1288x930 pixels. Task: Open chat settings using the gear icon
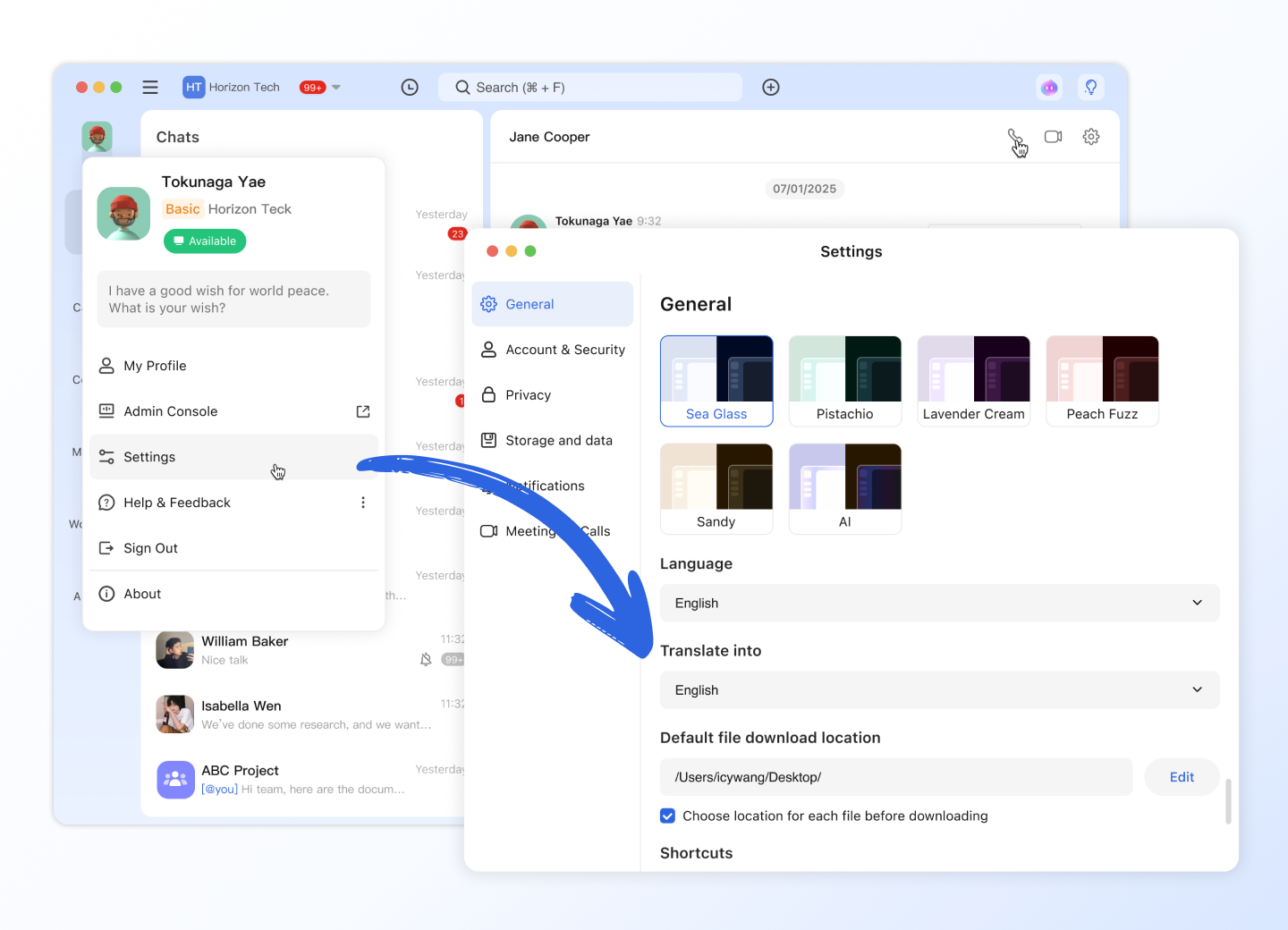pyautogui.click(x=1090, y=137)
